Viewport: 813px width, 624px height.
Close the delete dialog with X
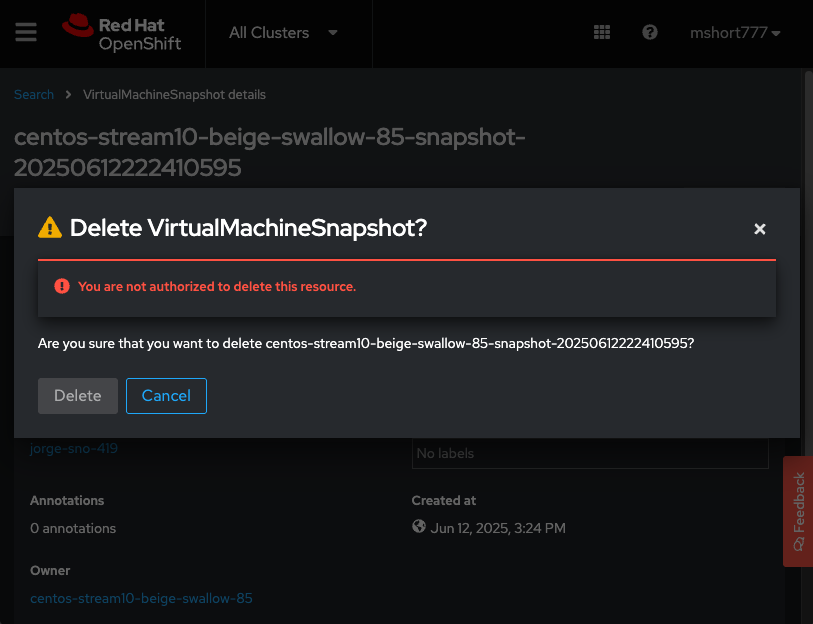coord(760,229)
